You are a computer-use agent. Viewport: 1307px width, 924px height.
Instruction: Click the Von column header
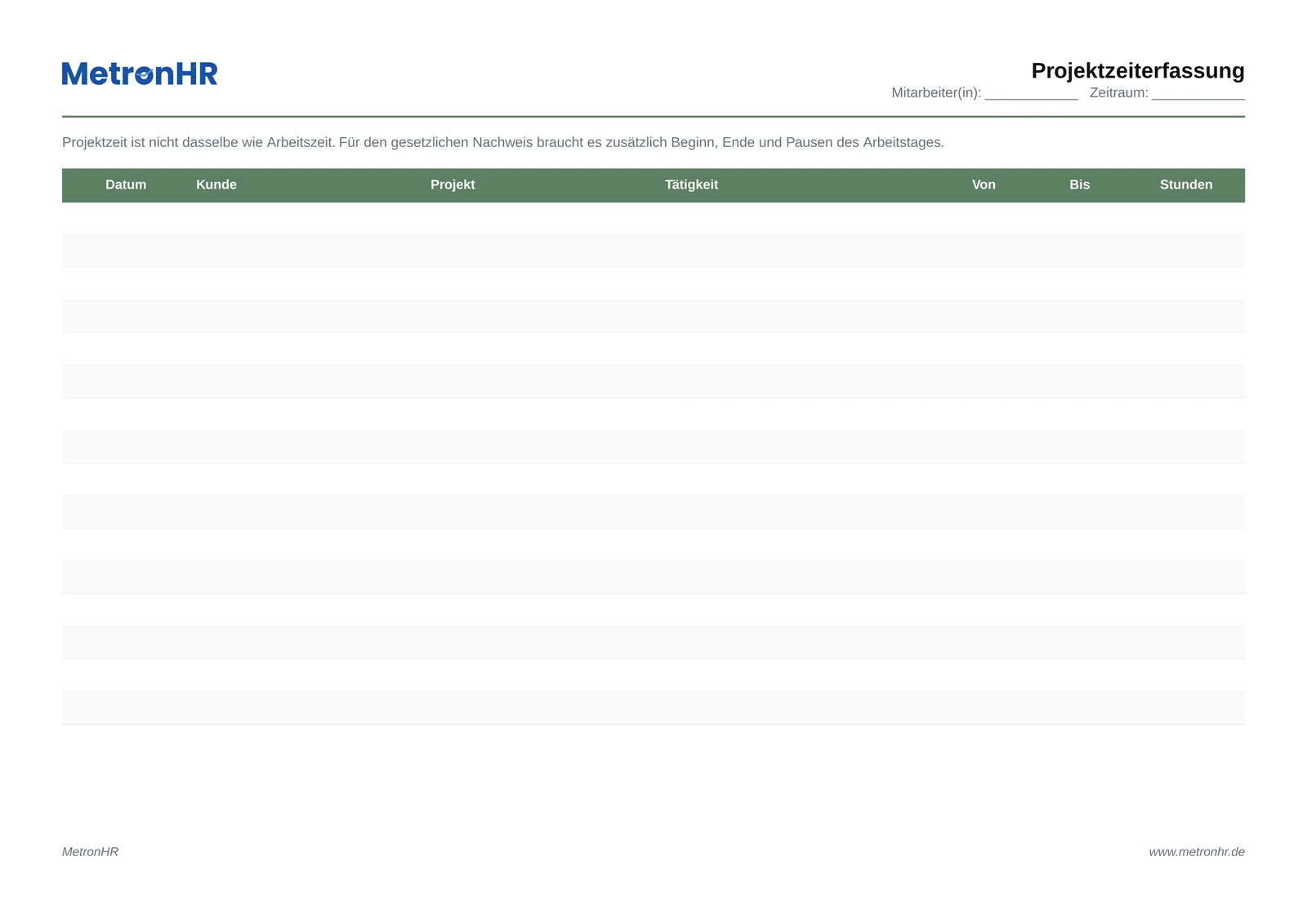(984, 185)
